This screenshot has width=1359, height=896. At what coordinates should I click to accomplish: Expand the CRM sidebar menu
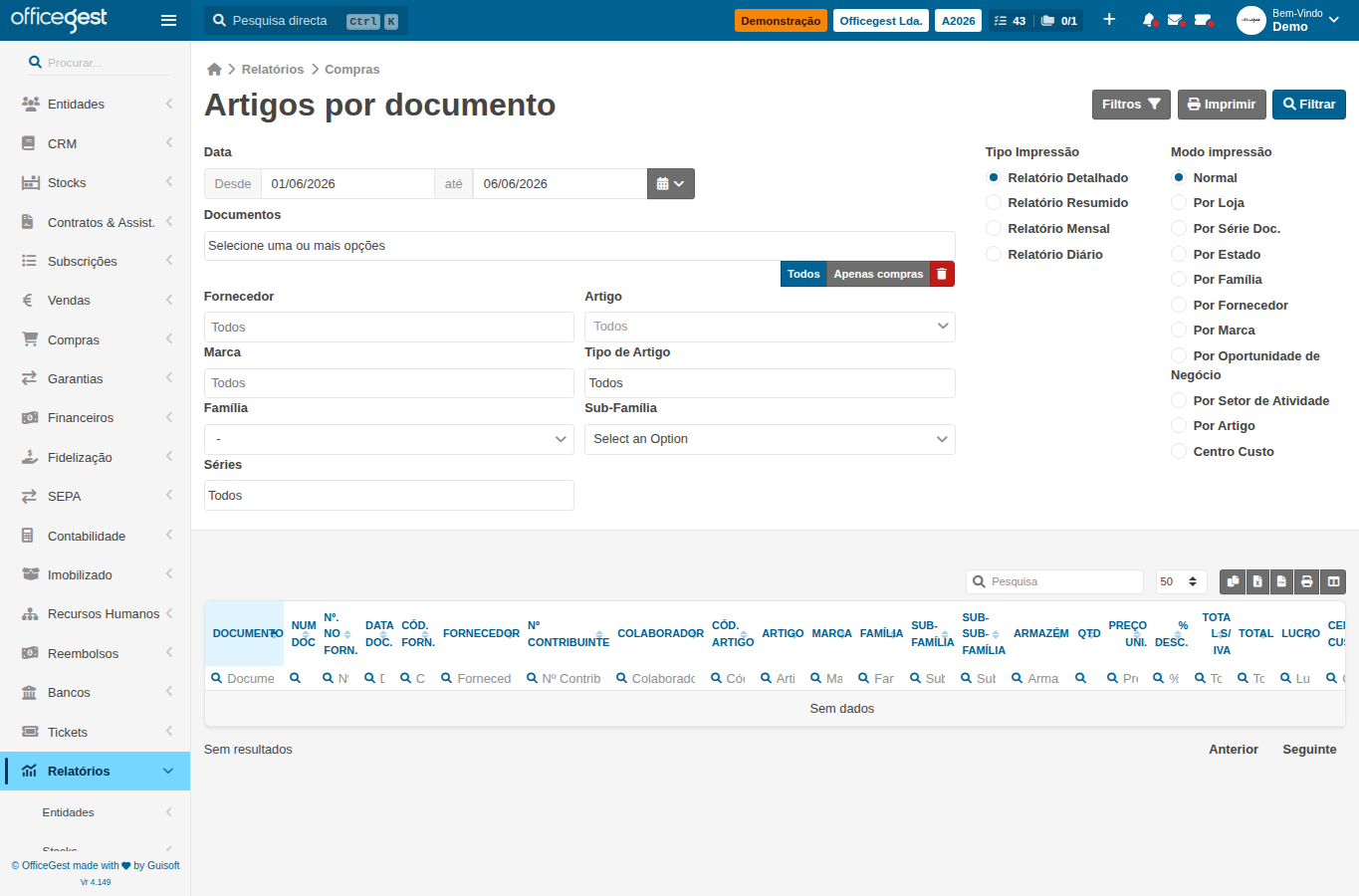pos(96,144)
